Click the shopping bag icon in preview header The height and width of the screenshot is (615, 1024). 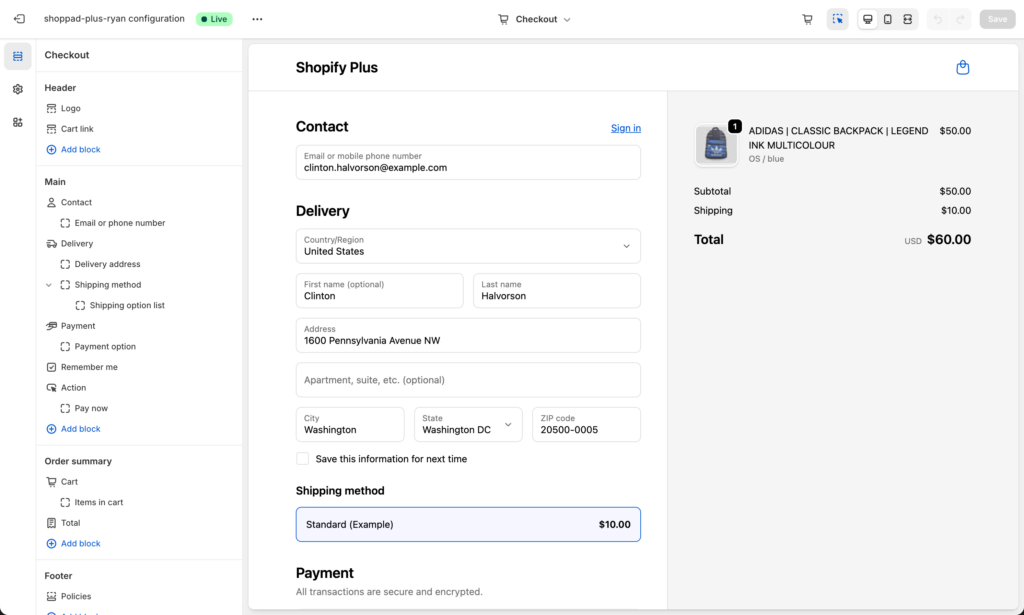(963, 67)
